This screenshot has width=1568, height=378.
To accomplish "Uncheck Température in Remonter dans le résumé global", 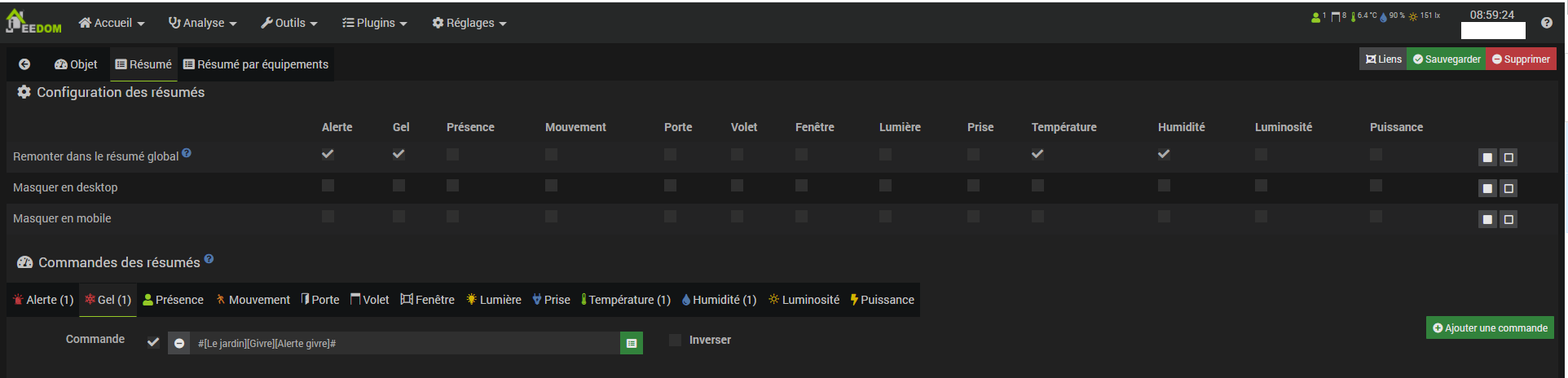I will [1037, 154].
